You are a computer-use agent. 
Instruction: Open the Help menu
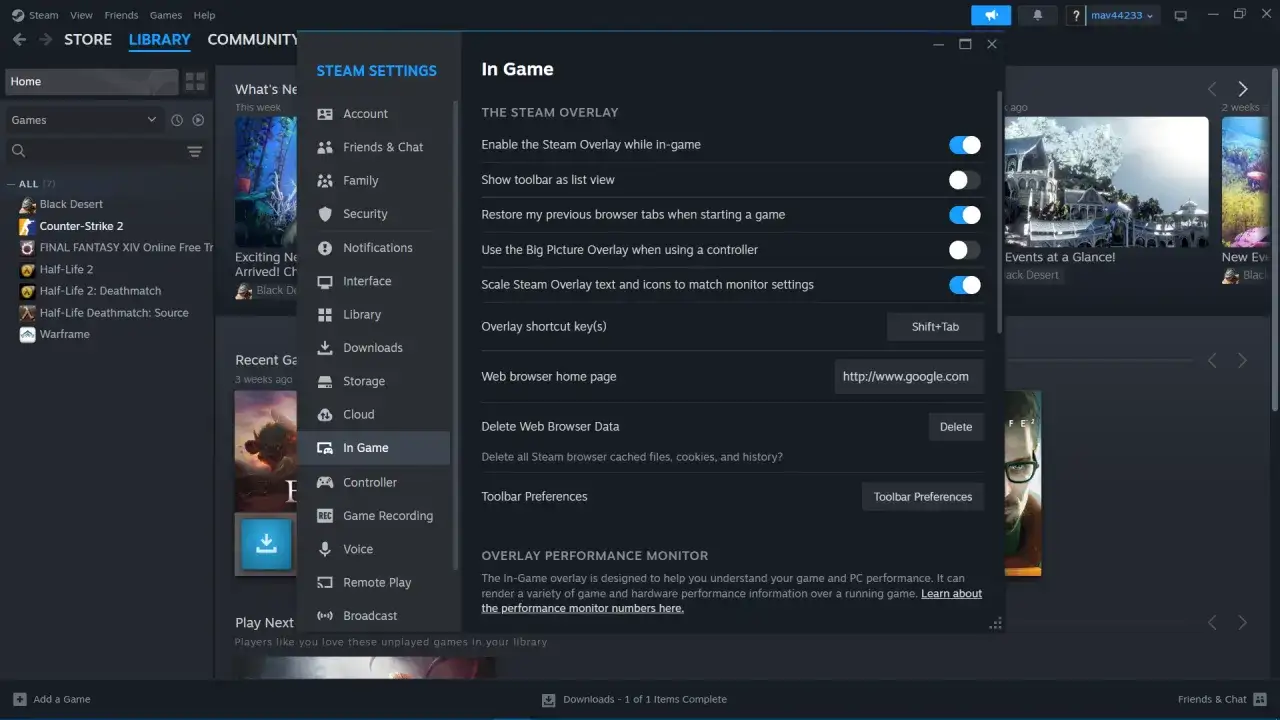[x=204, y=15]
